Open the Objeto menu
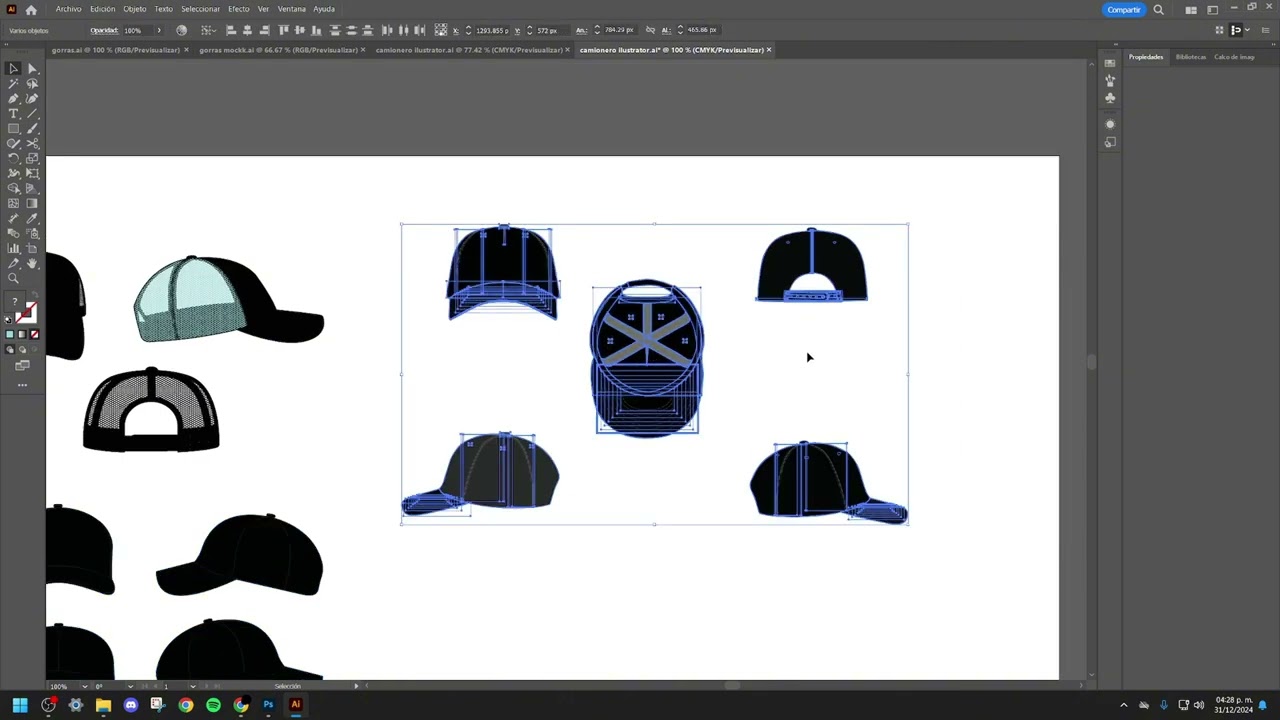1280x720 pixels. [x=134, y=9]
